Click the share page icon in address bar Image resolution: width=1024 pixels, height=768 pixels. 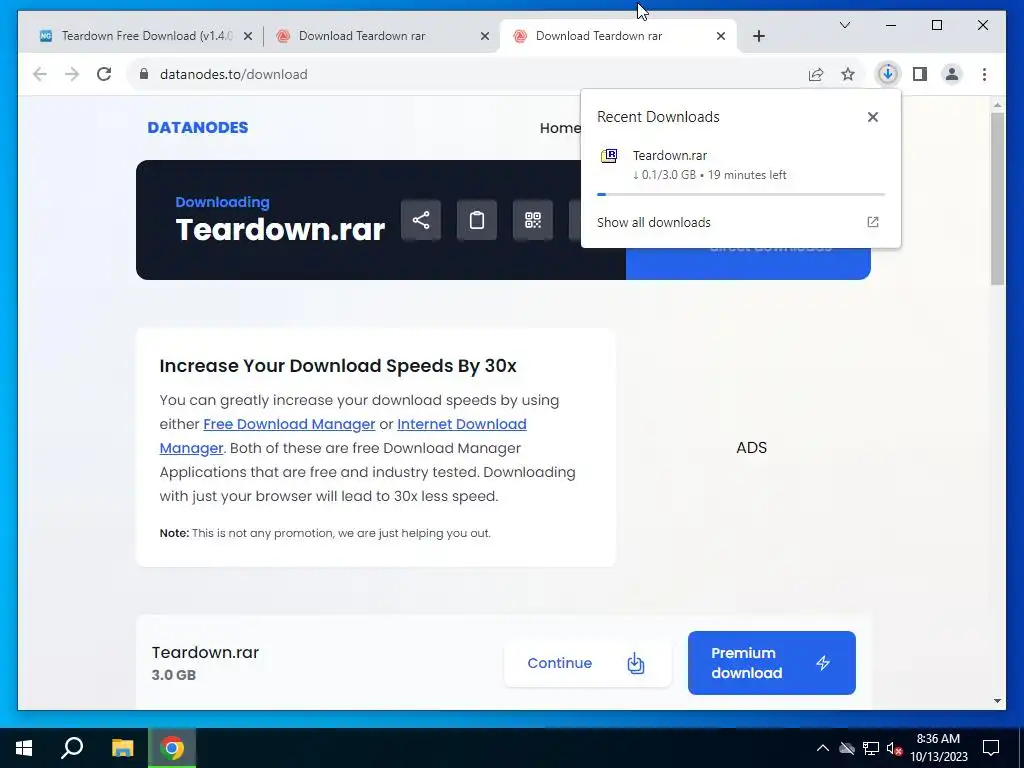tap(816, 74)
